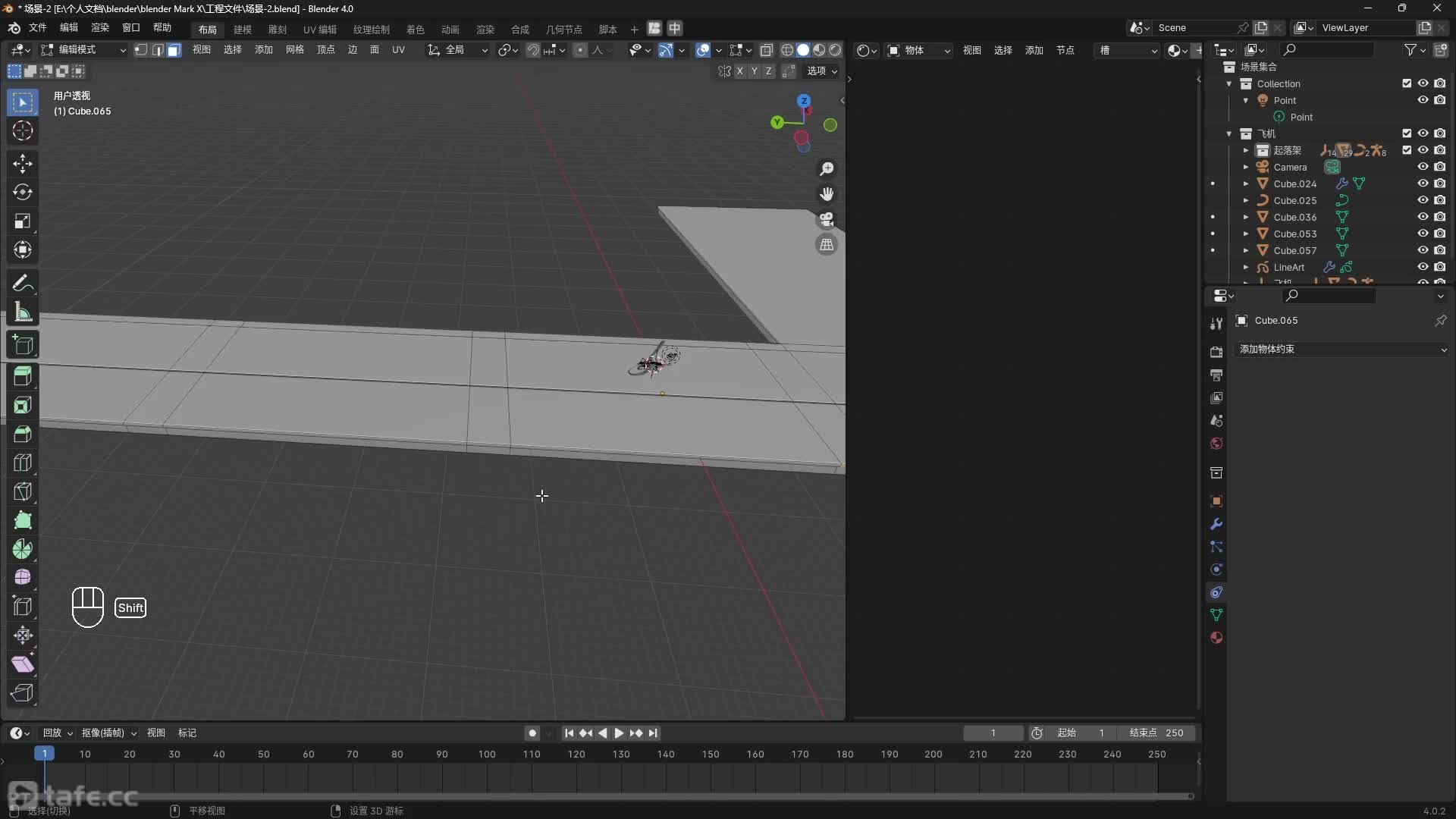
Task: Collapse the 飞机 collection
Action: click(1229, 133)
